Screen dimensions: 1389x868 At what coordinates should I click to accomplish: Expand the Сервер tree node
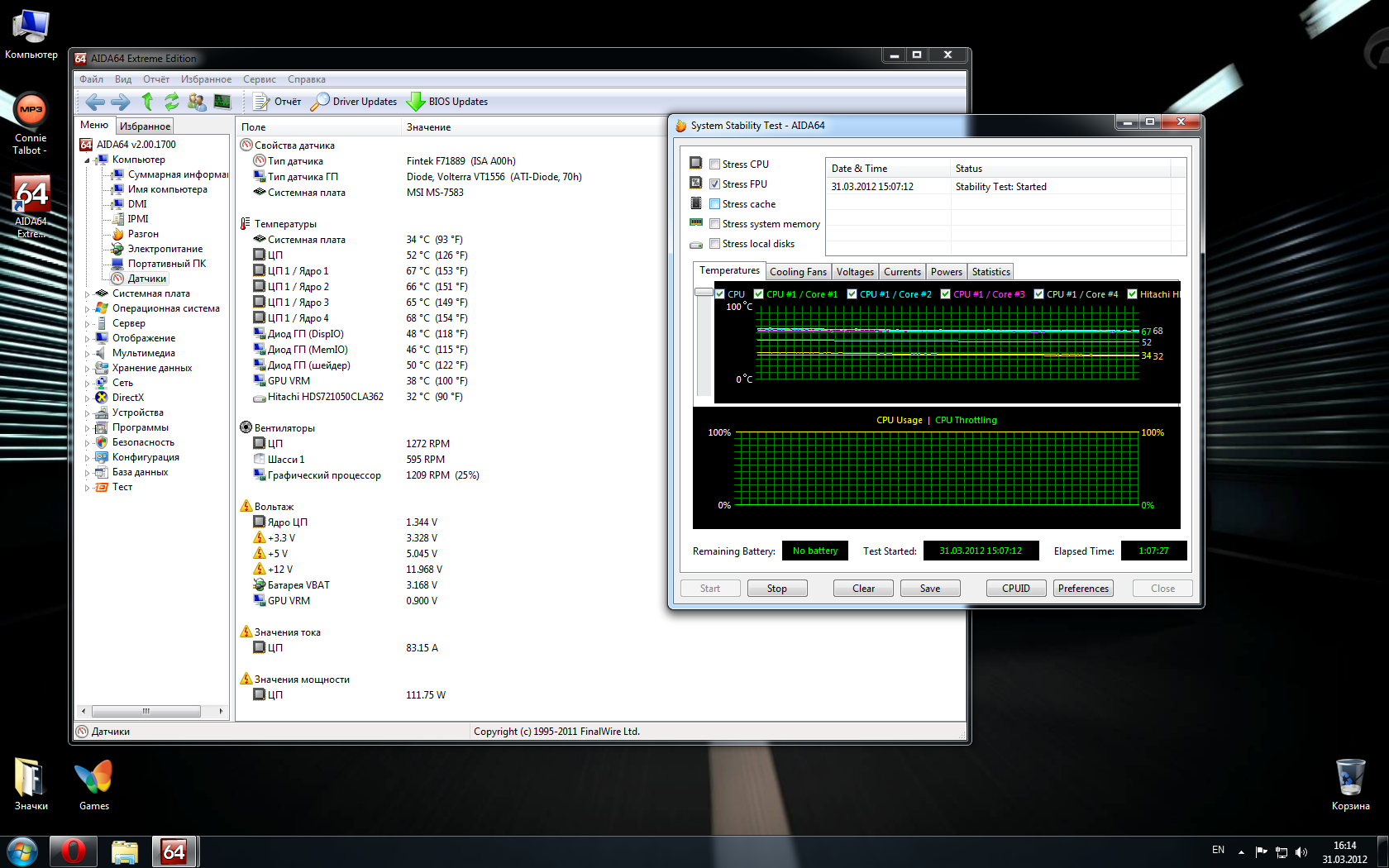pyautogui.click(x=87, y=324)
